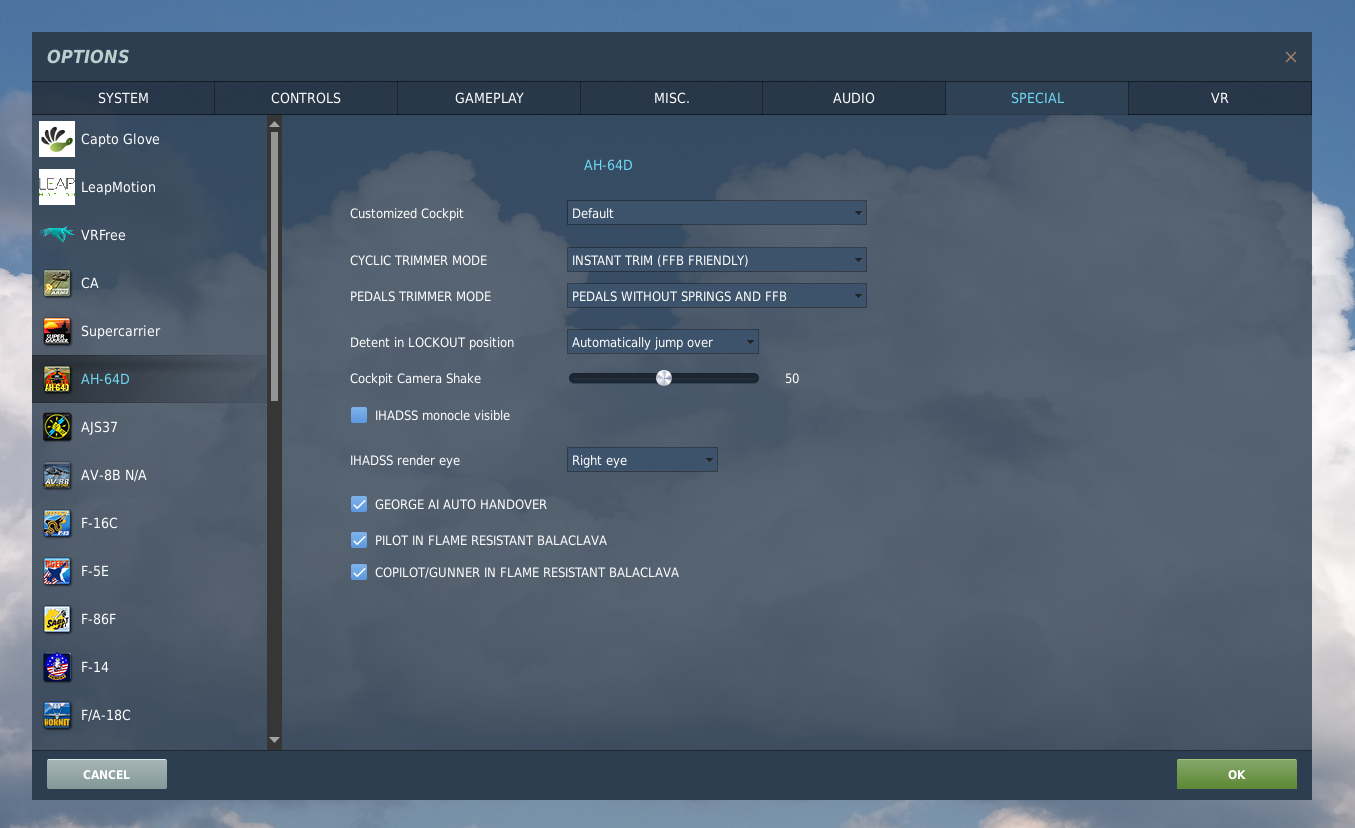Screen dimensions: 1355x828
Task: Click the module list scroll down arrow
Action: (275, 741)
